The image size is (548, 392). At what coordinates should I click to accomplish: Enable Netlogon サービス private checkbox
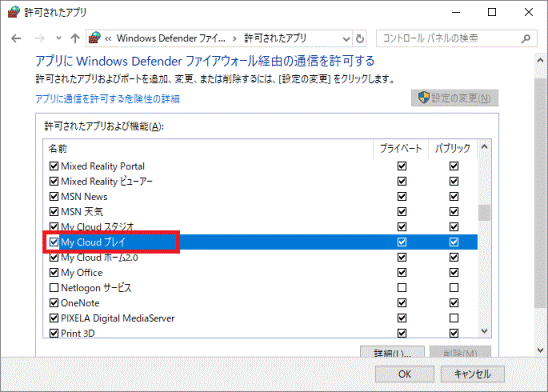pyautogui.click(x=402, y=288)
